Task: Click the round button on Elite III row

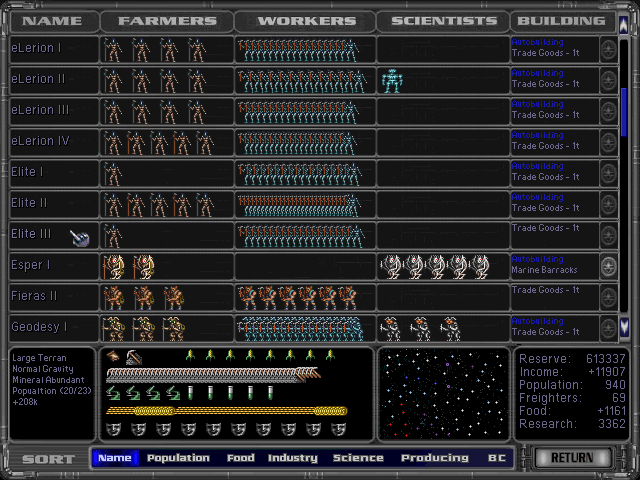Action: click(x=608, y=236)
